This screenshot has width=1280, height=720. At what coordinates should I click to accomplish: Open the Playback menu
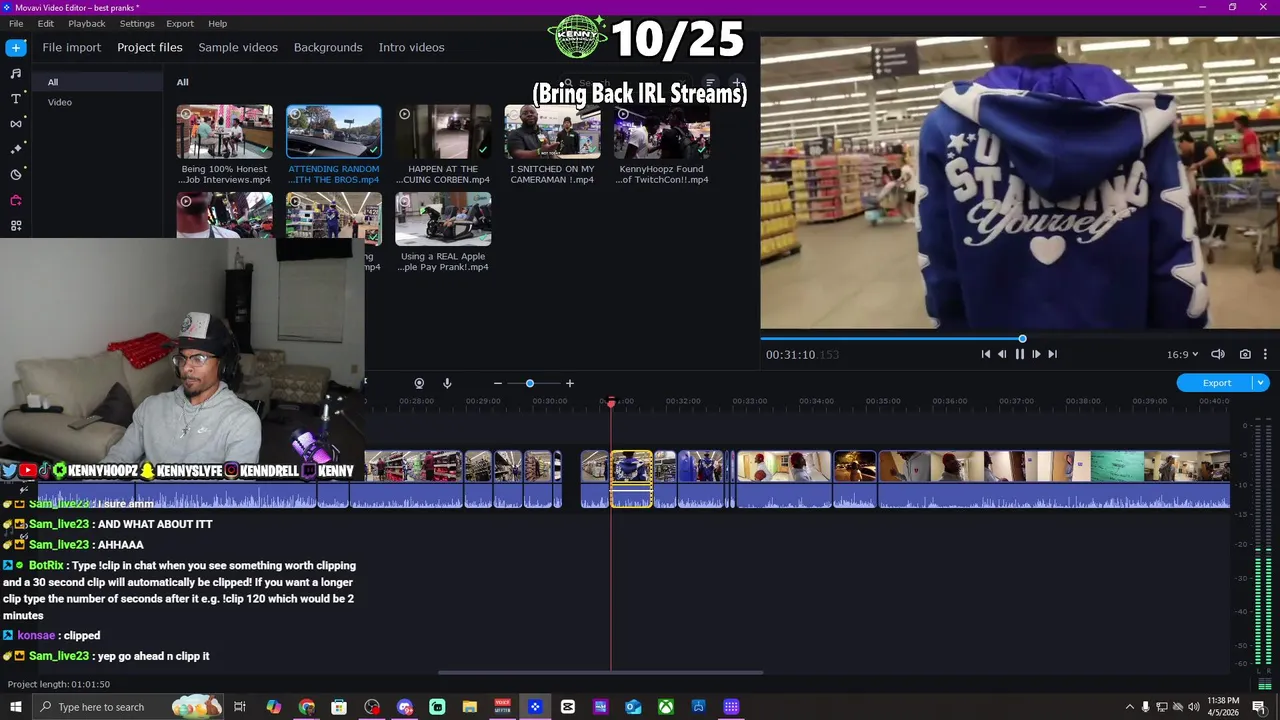(87, 23)
